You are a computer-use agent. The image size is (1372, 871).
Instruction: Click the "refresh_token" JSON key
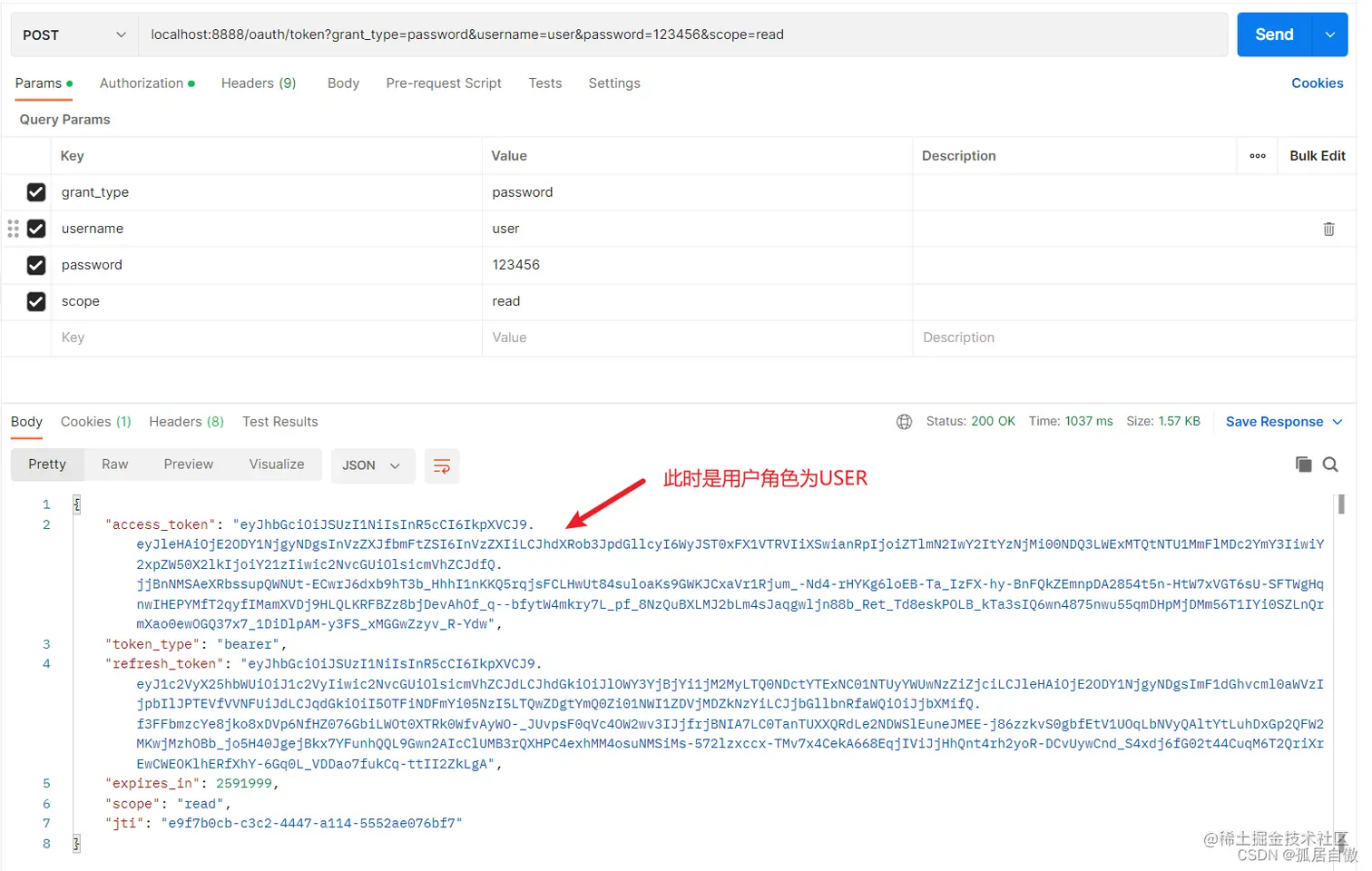coord(164,664)
